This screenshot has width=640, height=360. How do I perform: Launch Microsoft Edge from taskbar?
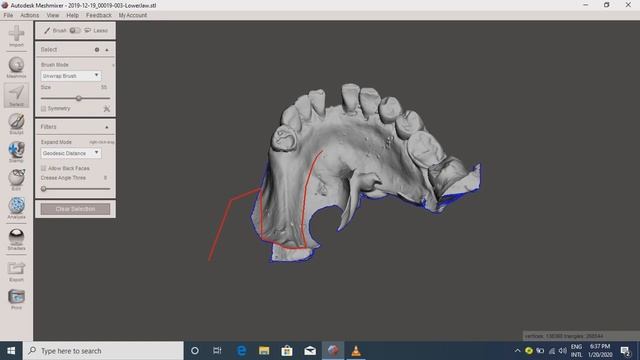pos(241,351)
